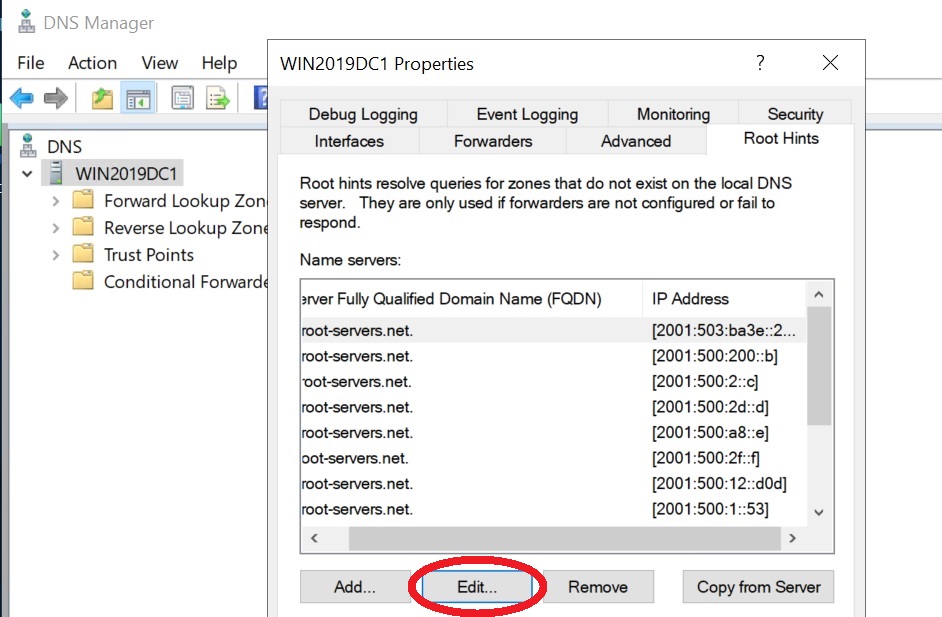Select WIN2019DC1 in the console tree
The width and height of the screenshot is (942, 617).
[x=126, y=174]
